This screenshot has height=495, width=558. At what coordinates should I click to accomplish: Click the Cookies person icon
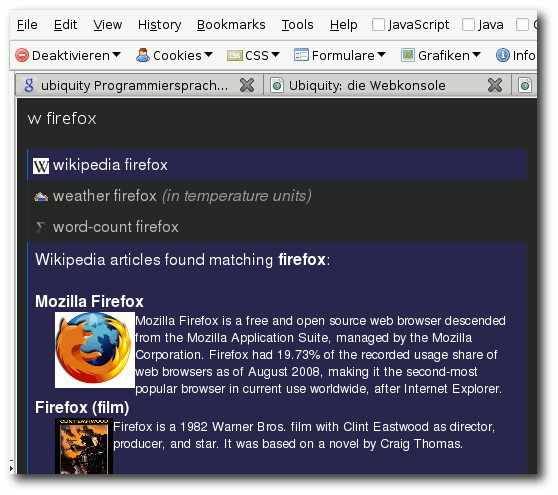143,55
